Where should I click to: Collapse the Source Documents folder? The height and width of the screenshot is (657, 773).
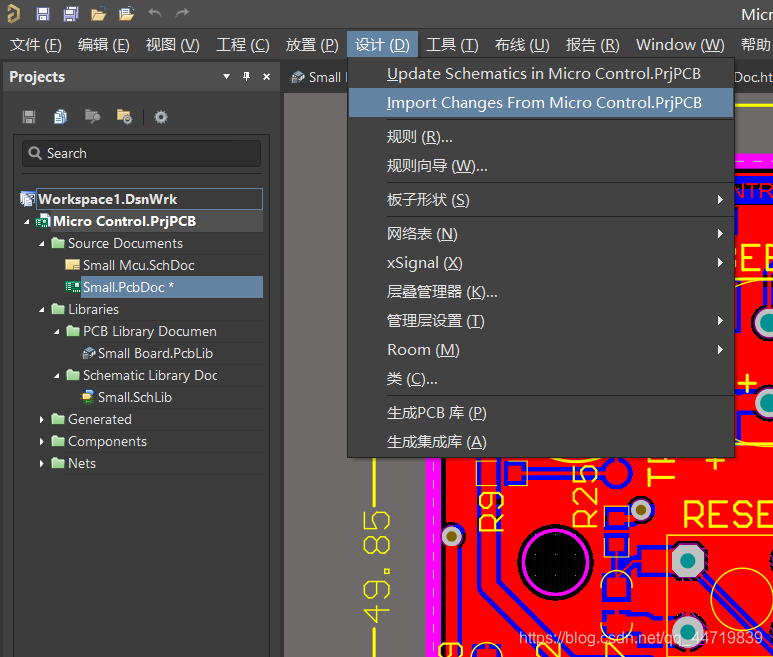click(x=42, y=243)
